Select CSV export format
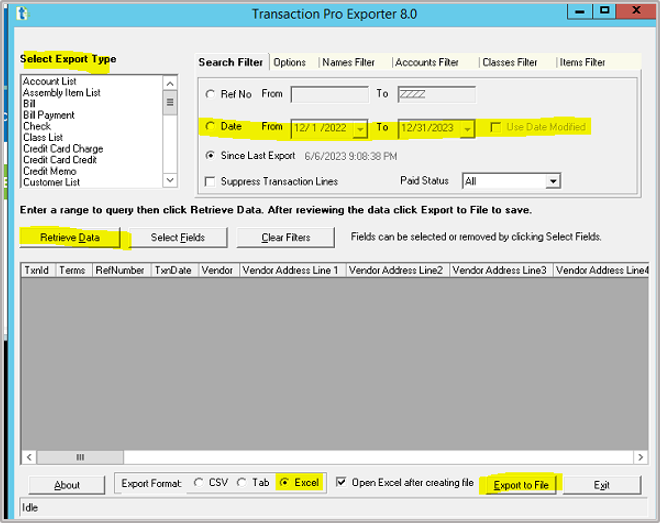This screenshot has width=660, height=524. (x=198, y=483)
